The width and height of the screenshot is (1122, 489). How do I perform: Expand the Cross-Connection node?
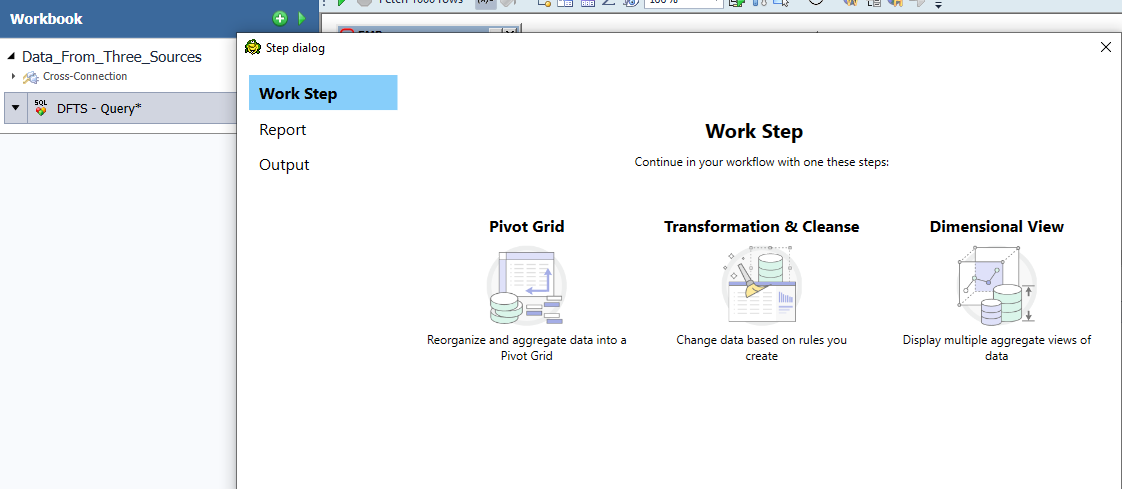click(x=13, y=76)
